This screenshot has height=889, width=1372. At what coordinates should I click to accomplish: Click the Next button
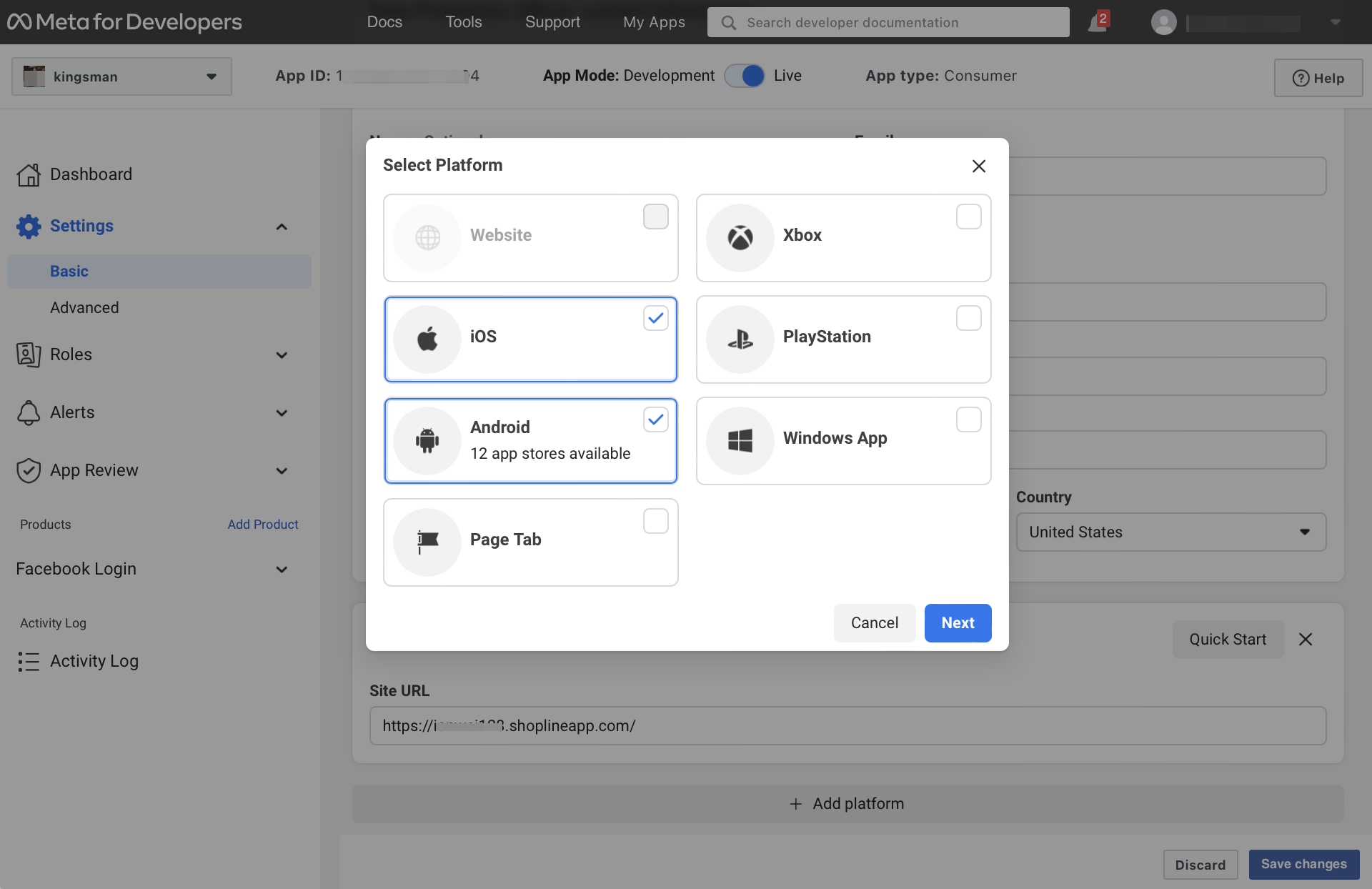(x=958, y=622)
